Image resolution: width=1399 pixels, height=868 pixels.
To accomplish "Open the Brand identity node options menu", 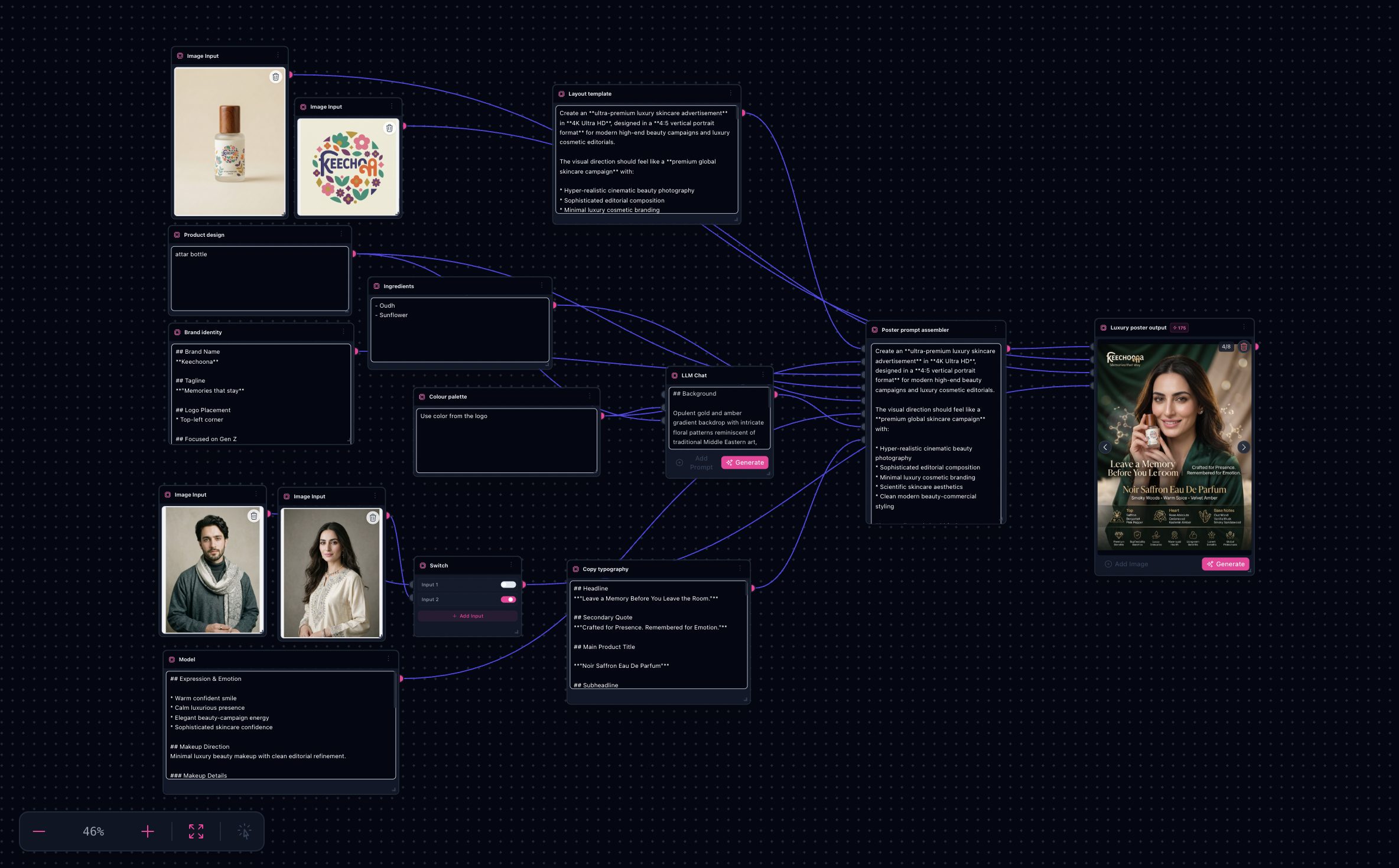I will (343, 332).
